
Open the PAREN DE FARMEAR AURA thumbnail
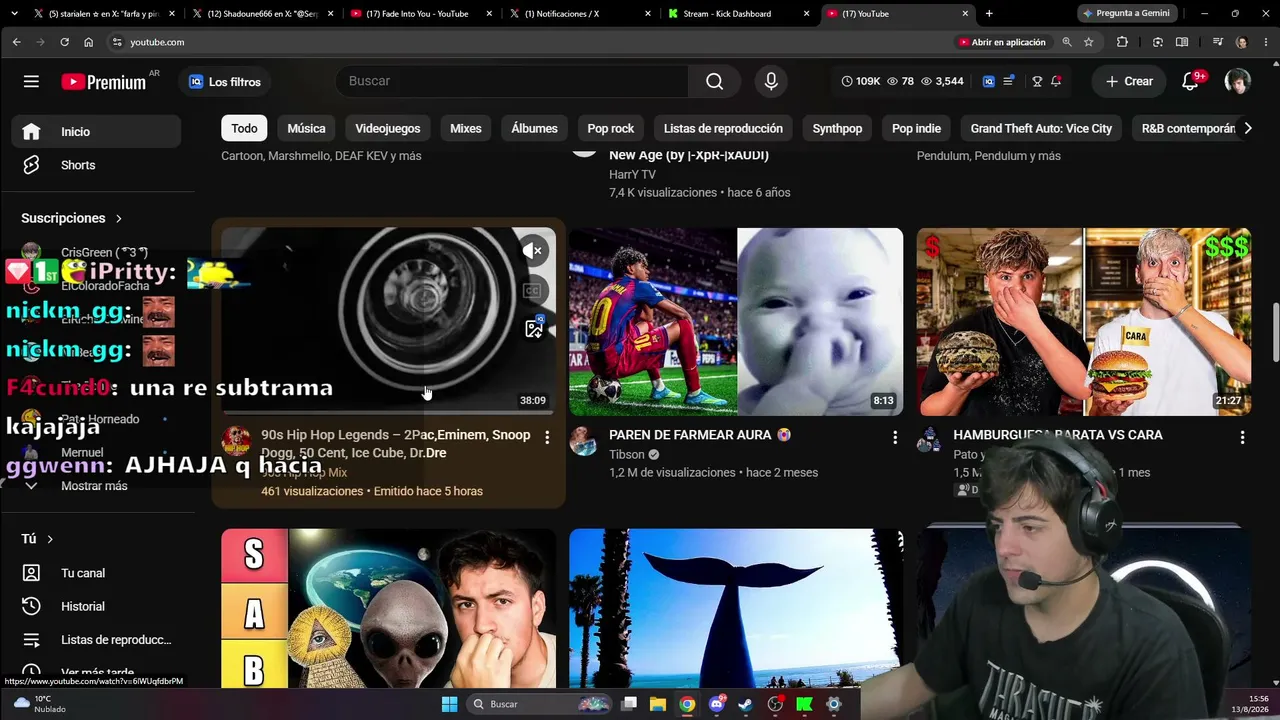[736, 322]
